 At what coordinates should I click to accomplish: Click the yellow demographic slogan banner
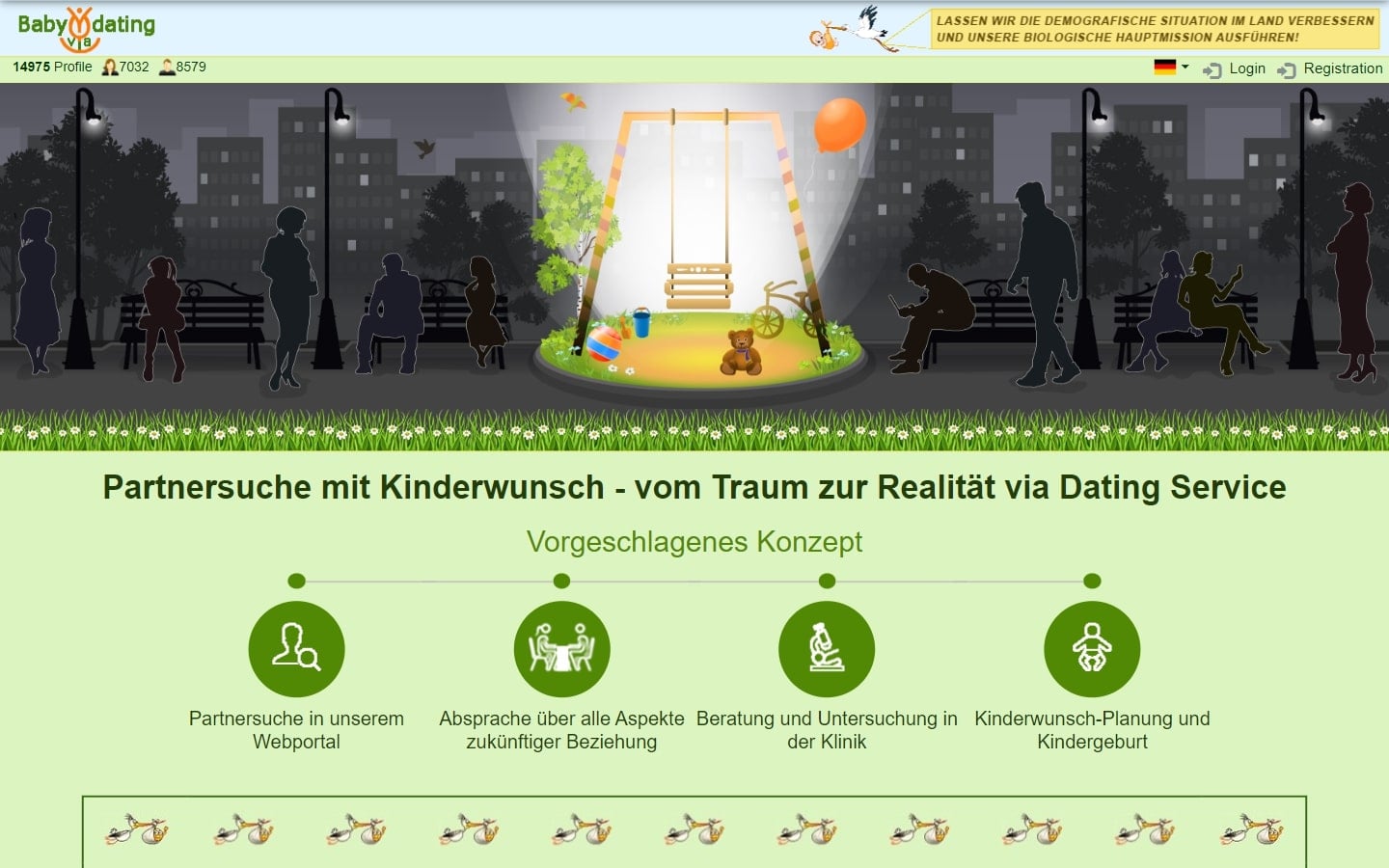1154,29
